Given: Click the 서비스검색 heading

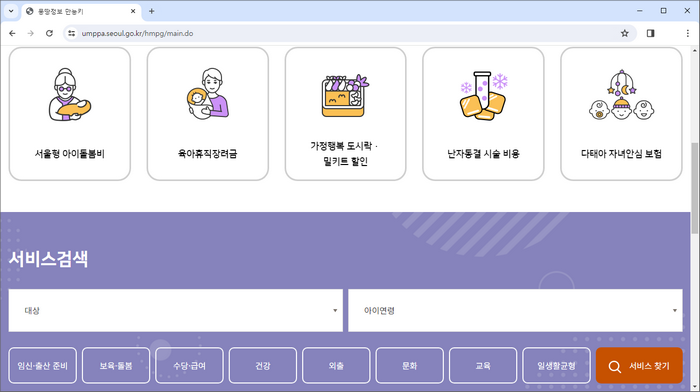Looking at the screenshot, I should (48, 259).
